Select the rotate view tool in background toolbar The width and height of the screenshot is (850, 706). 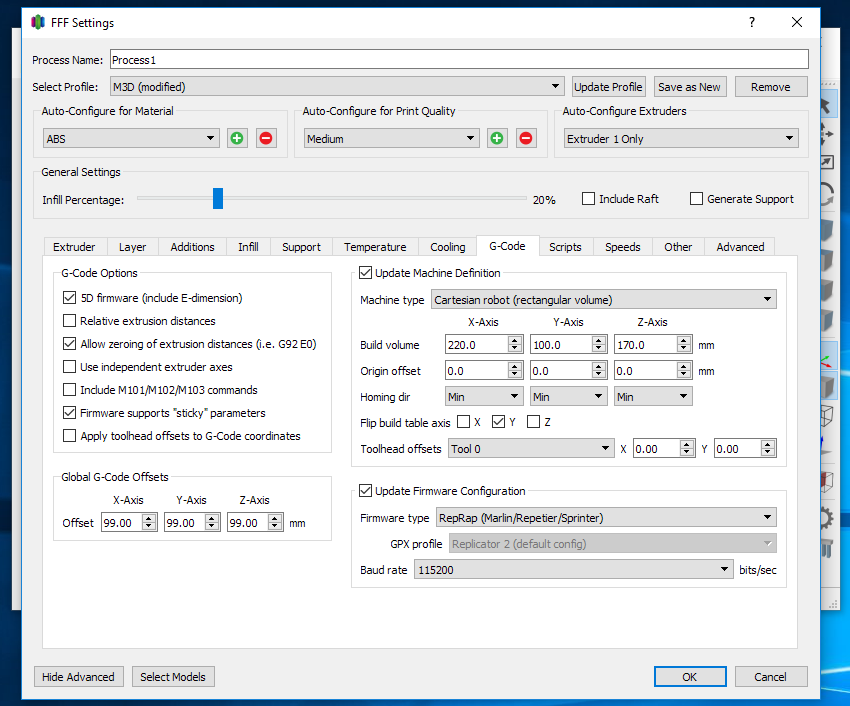(828, 194)
